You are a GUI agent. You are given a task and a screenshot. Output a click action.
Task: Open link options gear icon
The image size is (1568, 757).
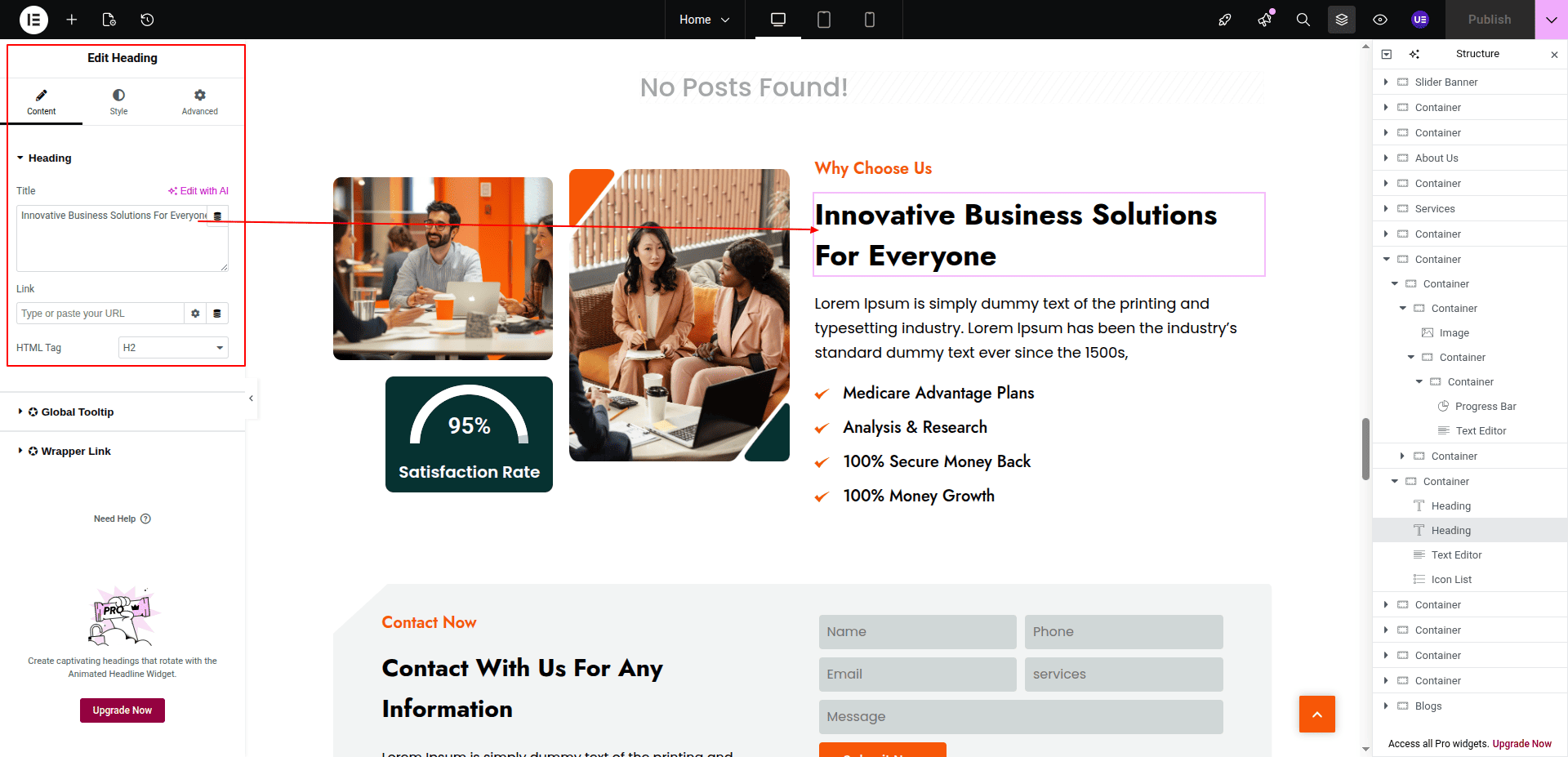(x=195, y=314)
